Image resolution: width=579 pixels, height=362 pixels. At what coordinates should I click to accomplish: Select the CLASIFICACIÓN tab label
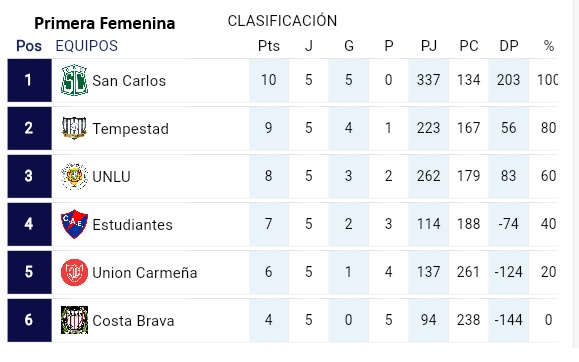pos(282,21)
